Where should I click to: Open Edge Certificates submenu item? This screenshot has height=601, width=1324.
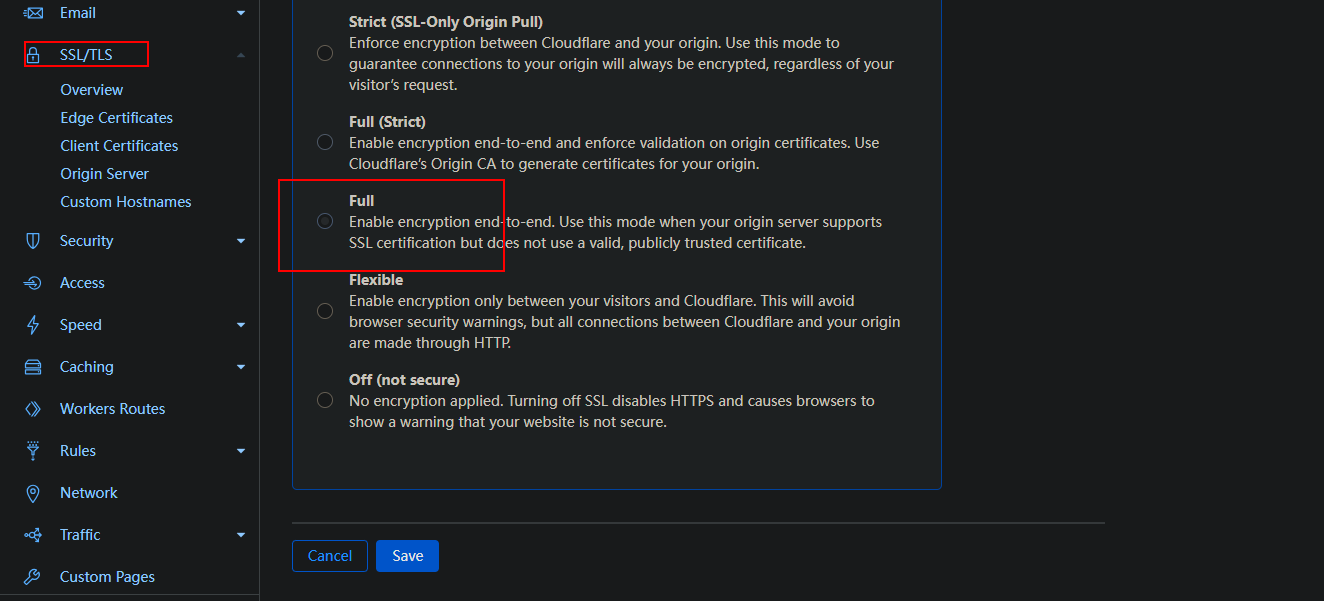(x=116, y=118)
